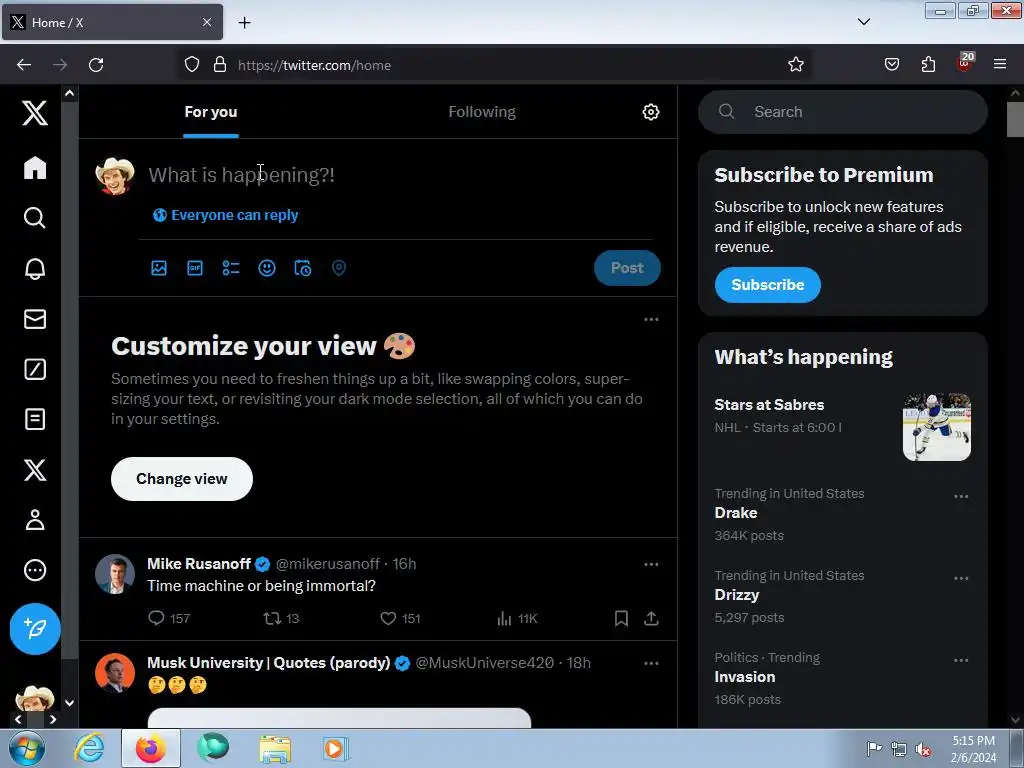1024x768 pixels.
Task: Open Mike Rusanoff profile name link
Action: pyautogui.click(x=199, y=564)
